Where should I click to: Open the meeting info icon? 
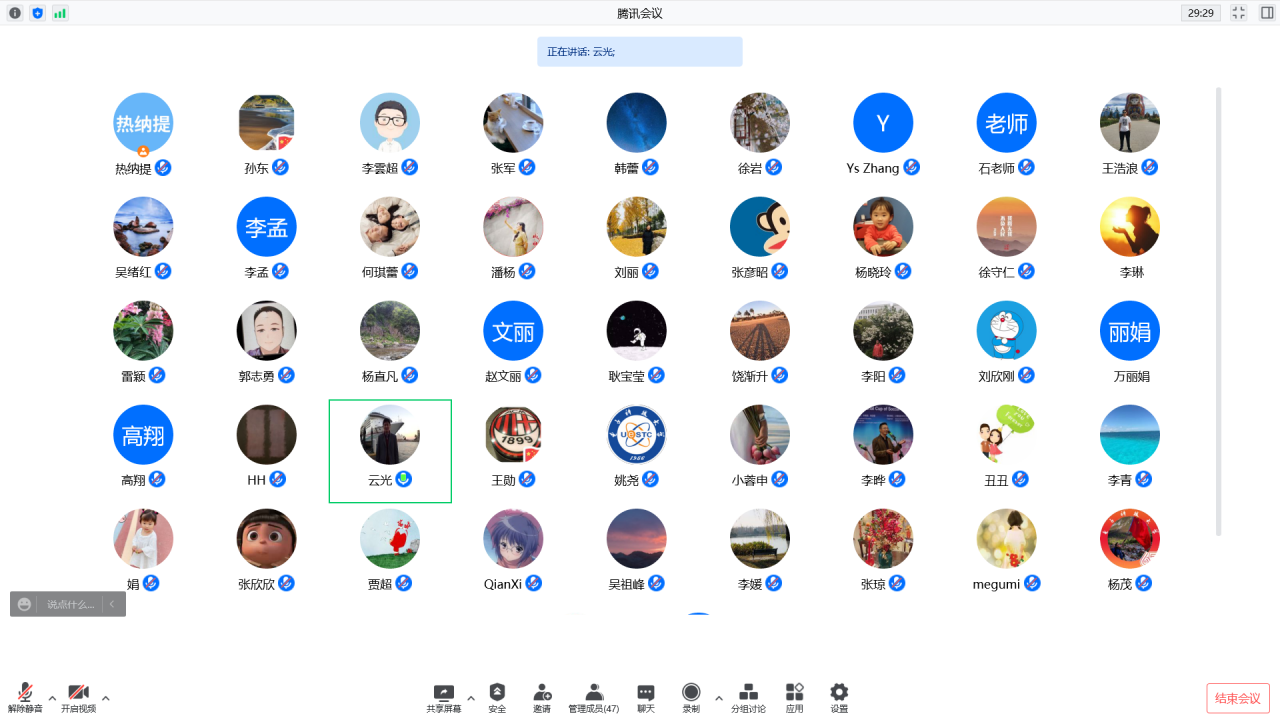(x=15, y=13)
